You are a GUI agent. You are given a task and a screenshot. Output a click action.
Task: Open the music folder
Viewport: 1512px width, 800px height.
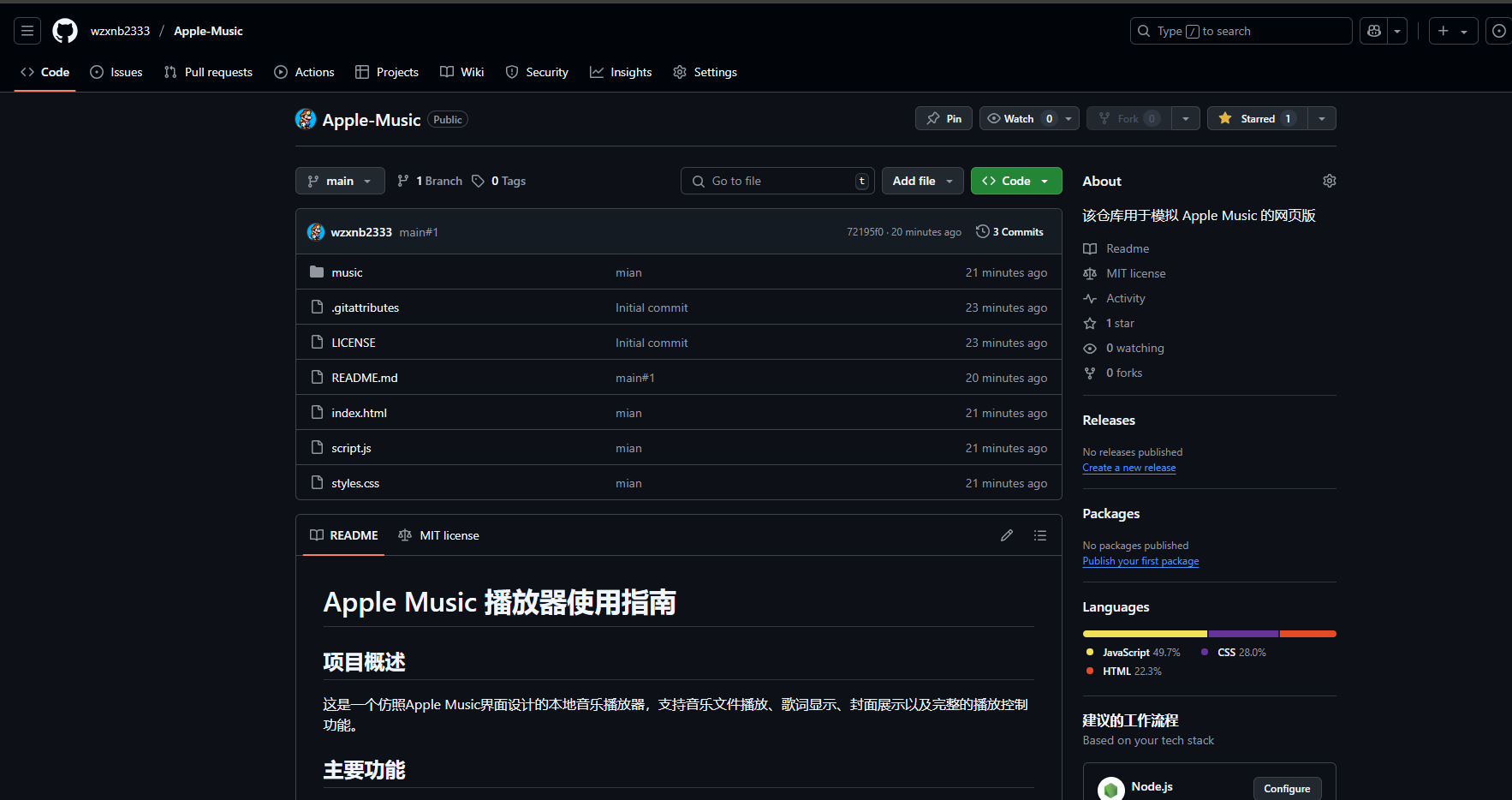pos(347,272)
